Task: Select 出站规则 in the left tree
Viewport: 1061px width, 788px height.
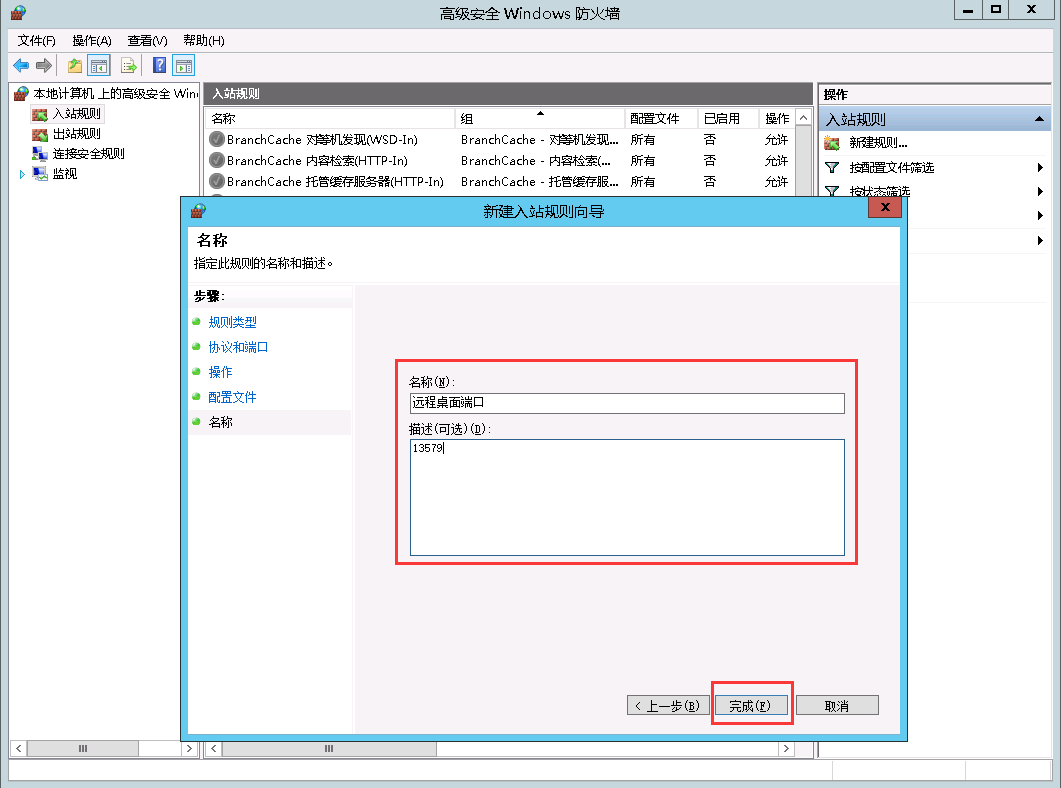Action: coord(76,134)
